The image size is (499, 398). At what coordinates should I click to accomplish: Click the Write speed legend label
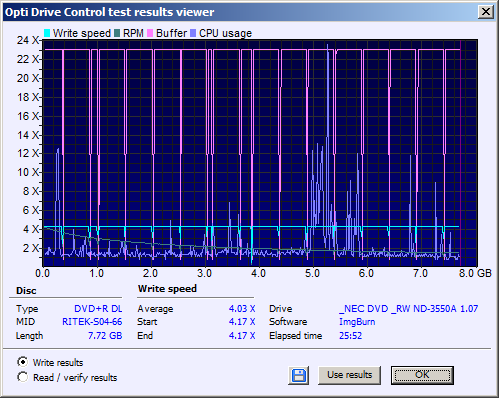pyautogui.click(x=82, y=33)
